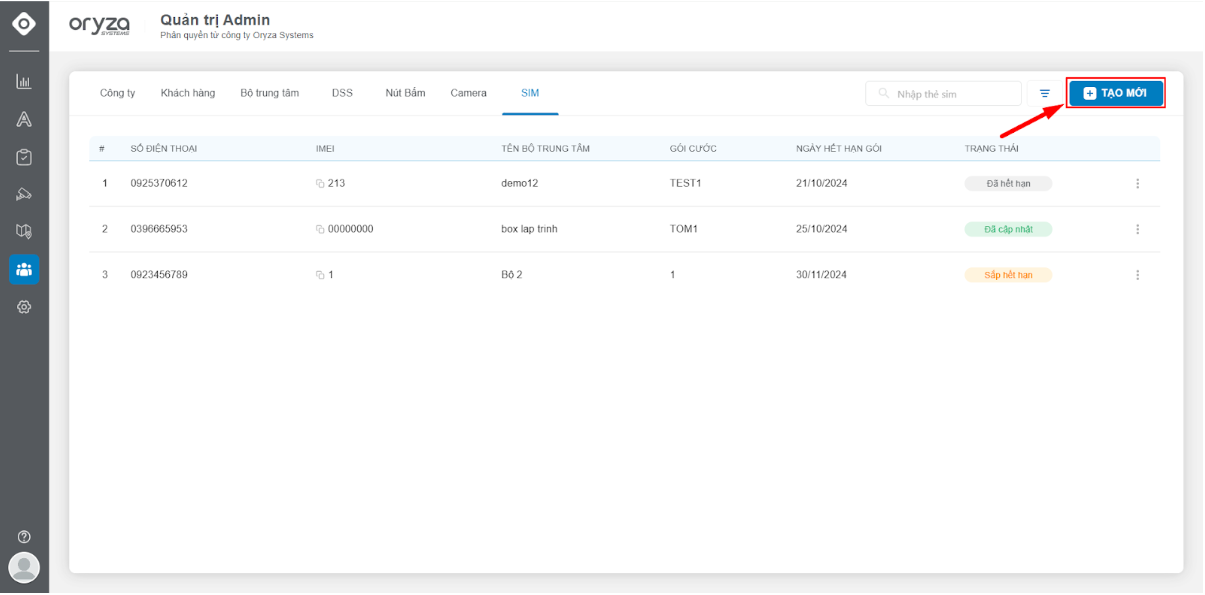Open the three-dot menu for 0923456789
1205x595 pixels.
click(1137, 275)
